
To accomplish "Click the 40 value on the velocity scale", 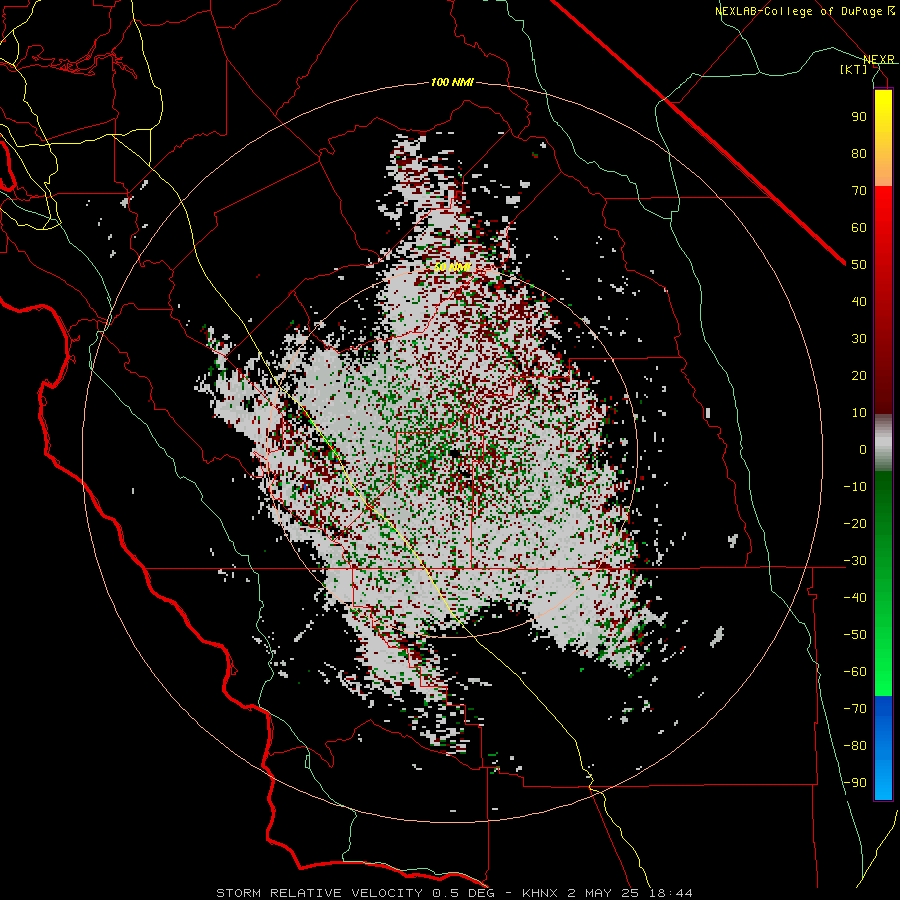I will pyautogui.click(x=859, y=301).
